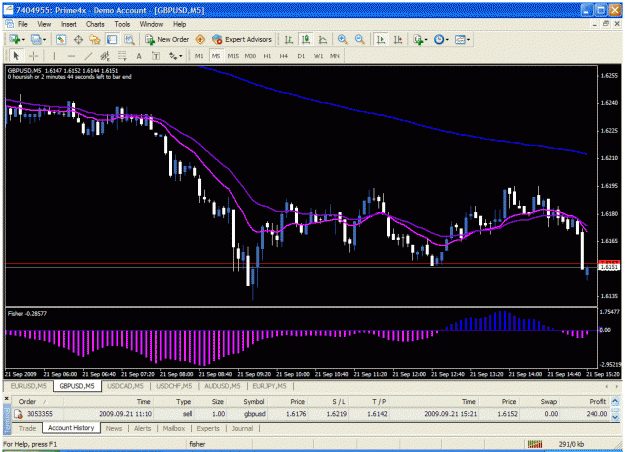Toggle Expert Advisors on or off
This screenshot has height=452, width=625.
(x=242, y=39)
